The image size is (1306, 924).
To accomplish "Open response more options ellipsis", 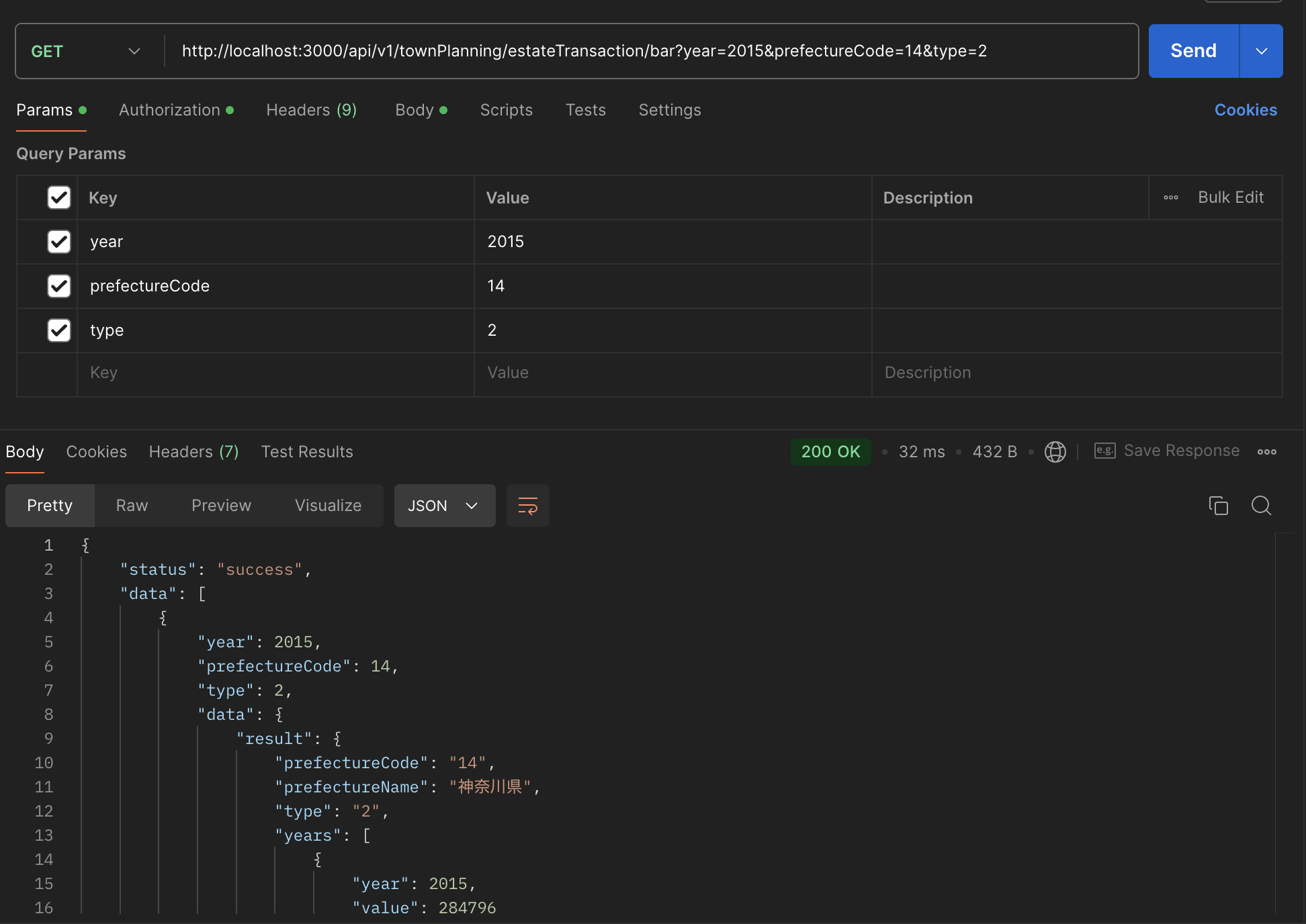I will tap(1267, 452).
